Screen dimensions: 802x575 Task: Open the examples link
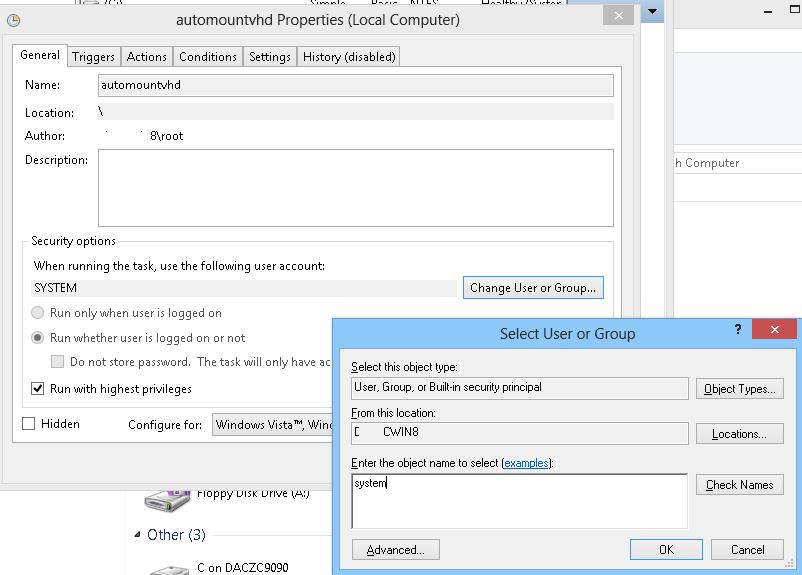tap(526, 463)
